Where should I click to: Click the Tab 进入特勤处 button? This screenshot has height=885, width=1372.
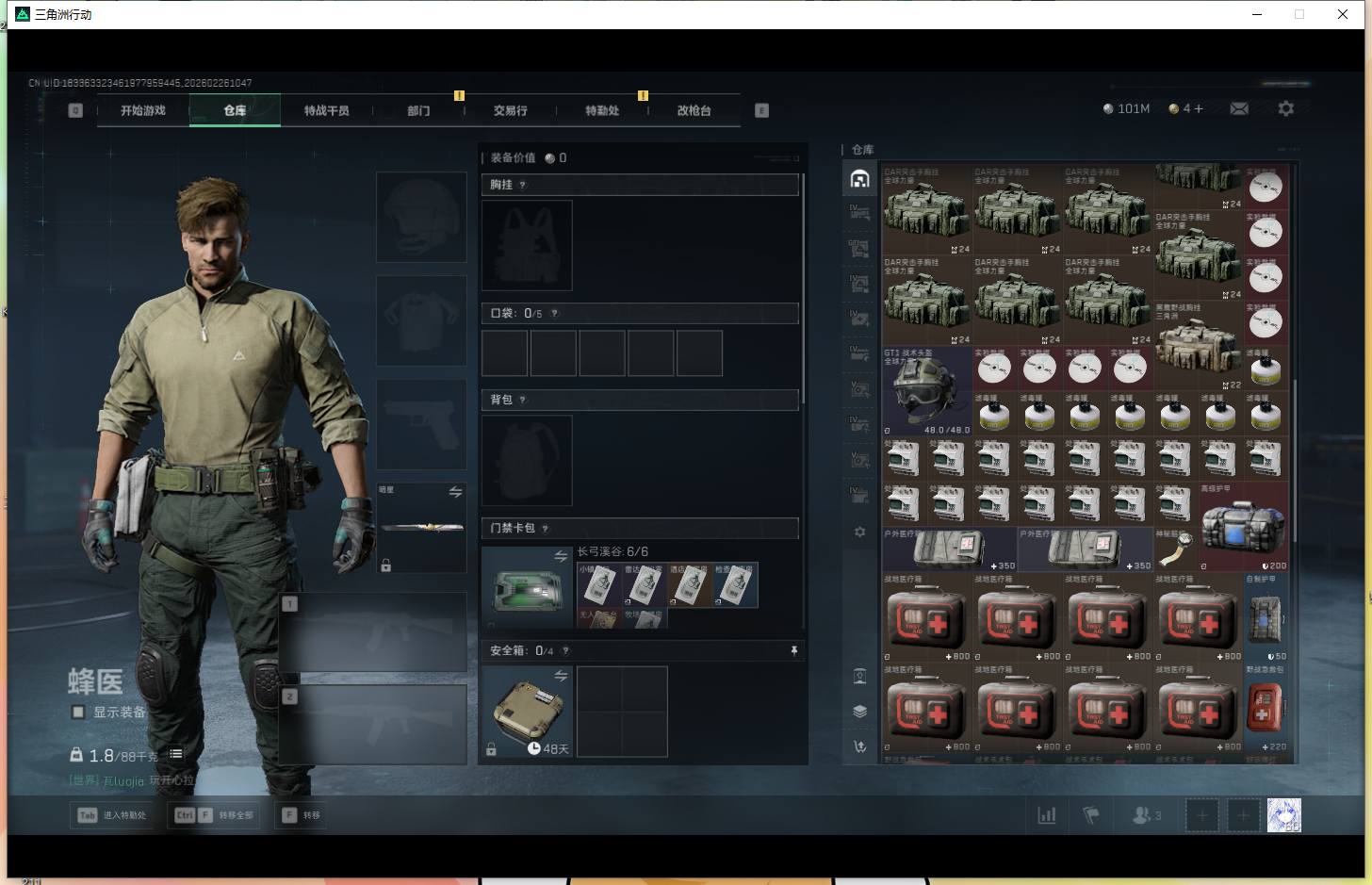coord(112,815)
